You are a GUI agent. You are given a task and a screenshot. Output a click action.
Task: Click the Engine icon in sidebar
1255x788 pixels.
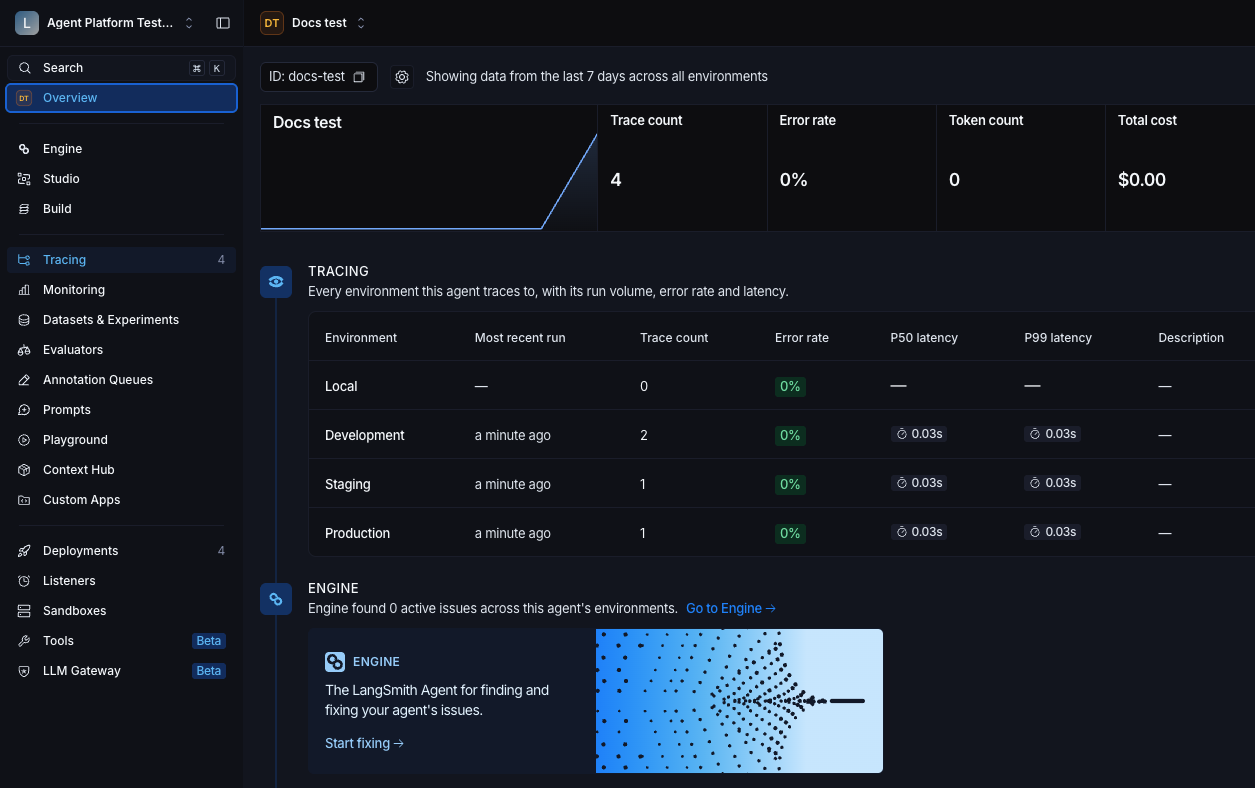click(24, 149)
